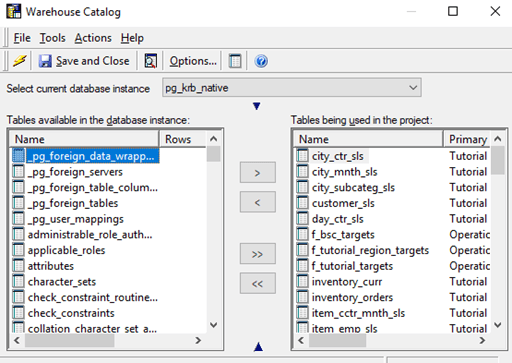Click the Options... toolbar button

pos(193,61)
